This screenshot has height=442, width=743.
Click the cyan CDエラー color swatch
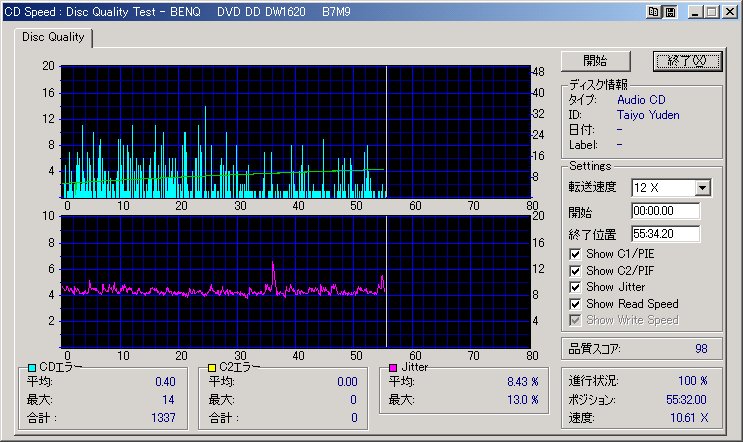coord(33,368)
